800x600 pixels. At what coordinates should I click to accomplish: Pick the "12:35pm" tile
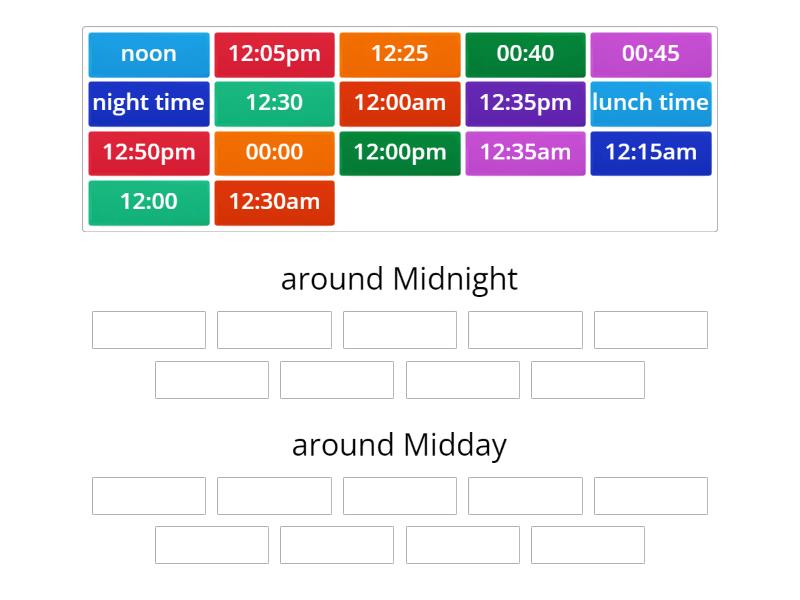(x=525, y=103)
